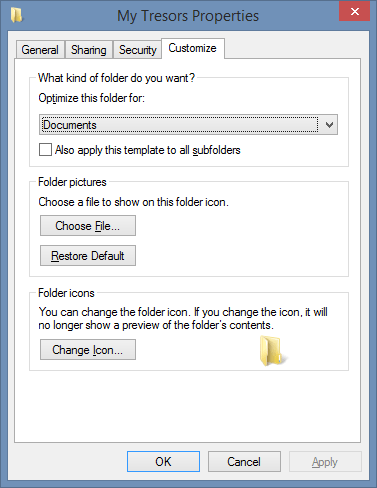Click the Choose File... button
377x488 pixels.
click(88, 226)
